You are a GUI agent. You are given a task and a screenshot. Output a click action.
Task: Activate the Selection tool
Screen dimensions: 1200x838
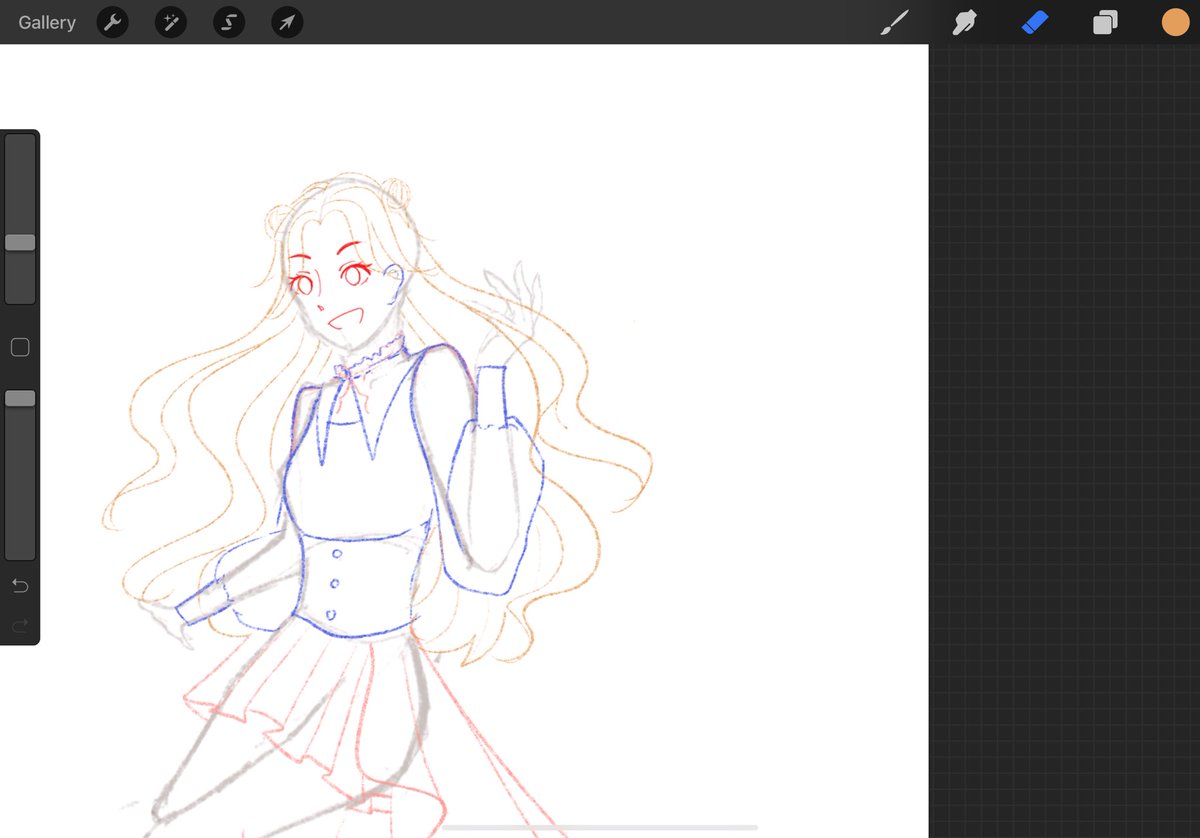[229, 22]
